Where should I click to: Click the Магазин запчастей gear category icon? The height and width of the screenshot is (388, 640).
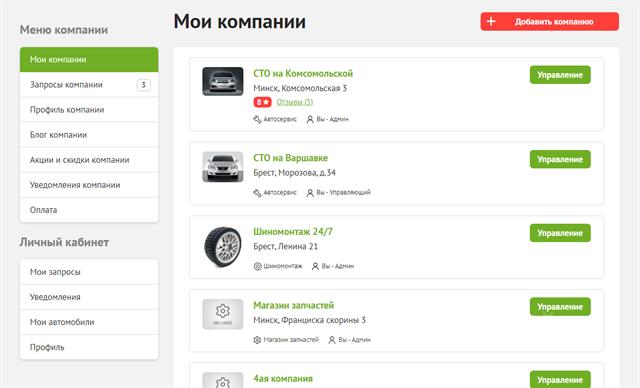(257, 340)
